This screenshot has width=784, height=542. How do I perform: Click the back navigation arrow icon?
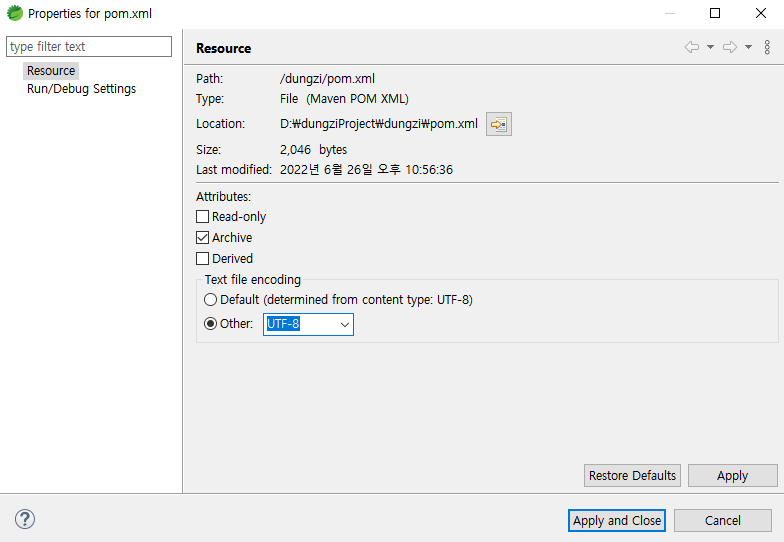pos(692,47)
